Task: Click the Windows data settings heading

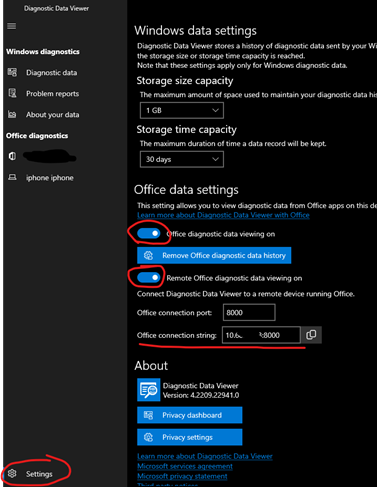Action: 196,31
